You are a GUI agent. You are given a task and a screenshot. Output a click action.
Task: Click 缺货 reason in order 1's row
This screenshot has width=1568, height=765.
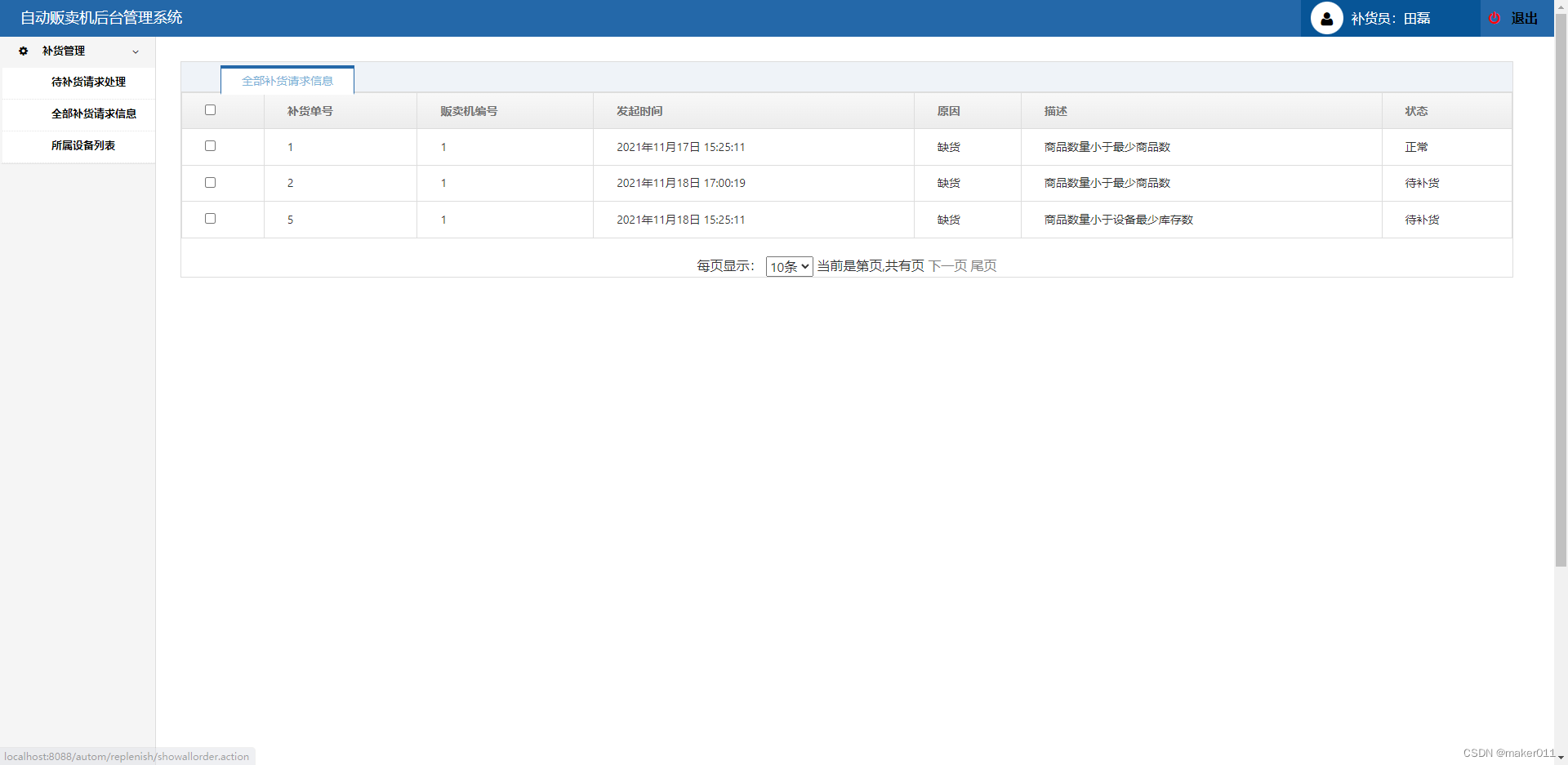(x=948, y=147)
